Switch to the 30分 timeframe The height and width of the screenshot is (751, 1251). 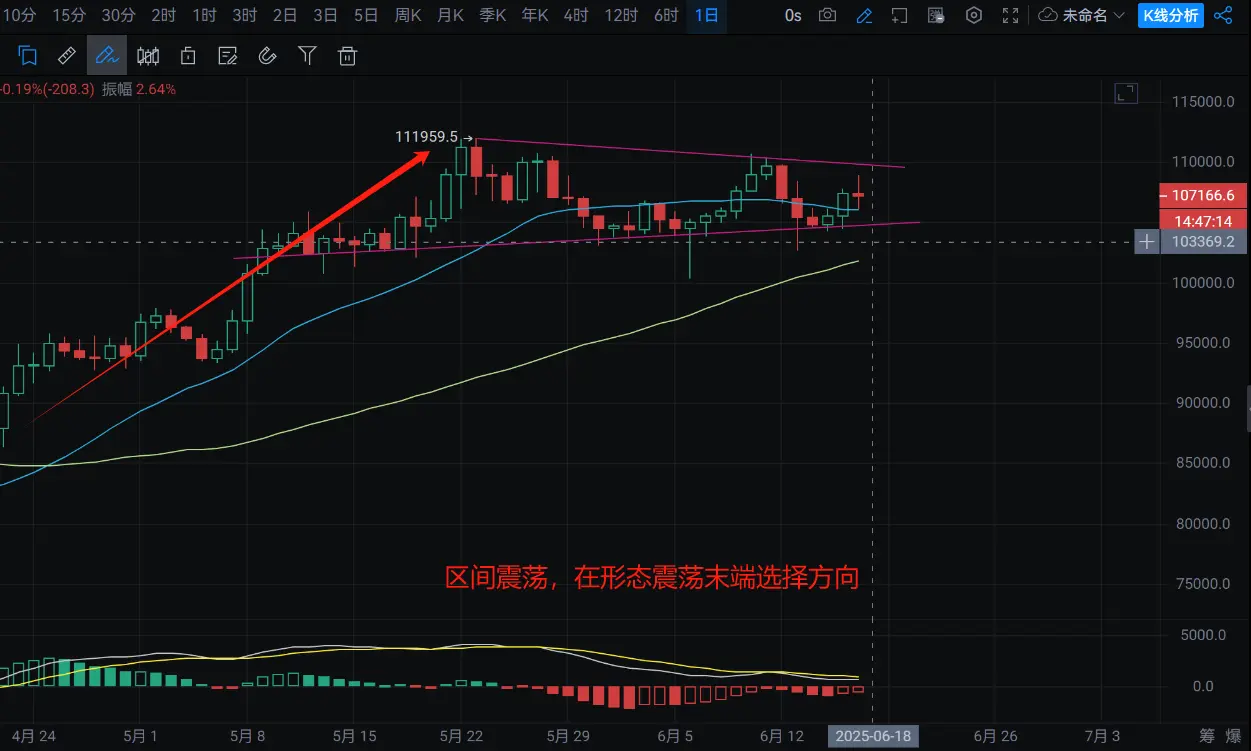(x=118, y=15)
